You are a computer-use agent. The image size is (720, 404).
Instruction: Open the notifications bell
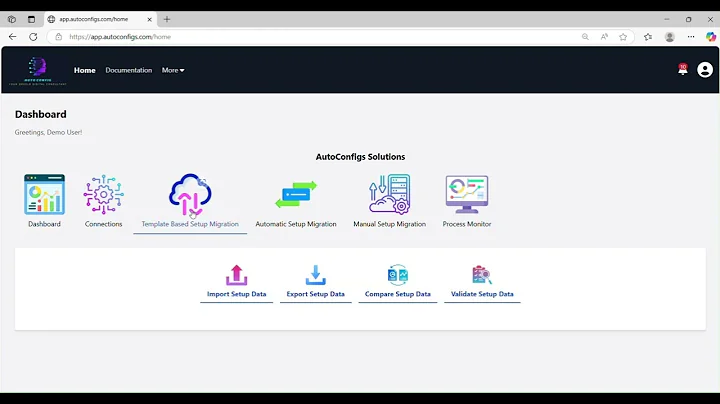tap(683, 70)
